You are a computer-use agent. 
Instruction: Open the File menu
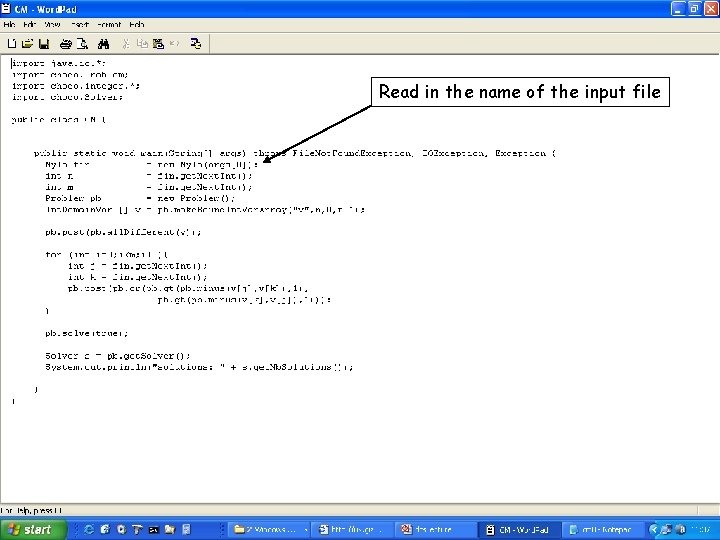[9, 24]
